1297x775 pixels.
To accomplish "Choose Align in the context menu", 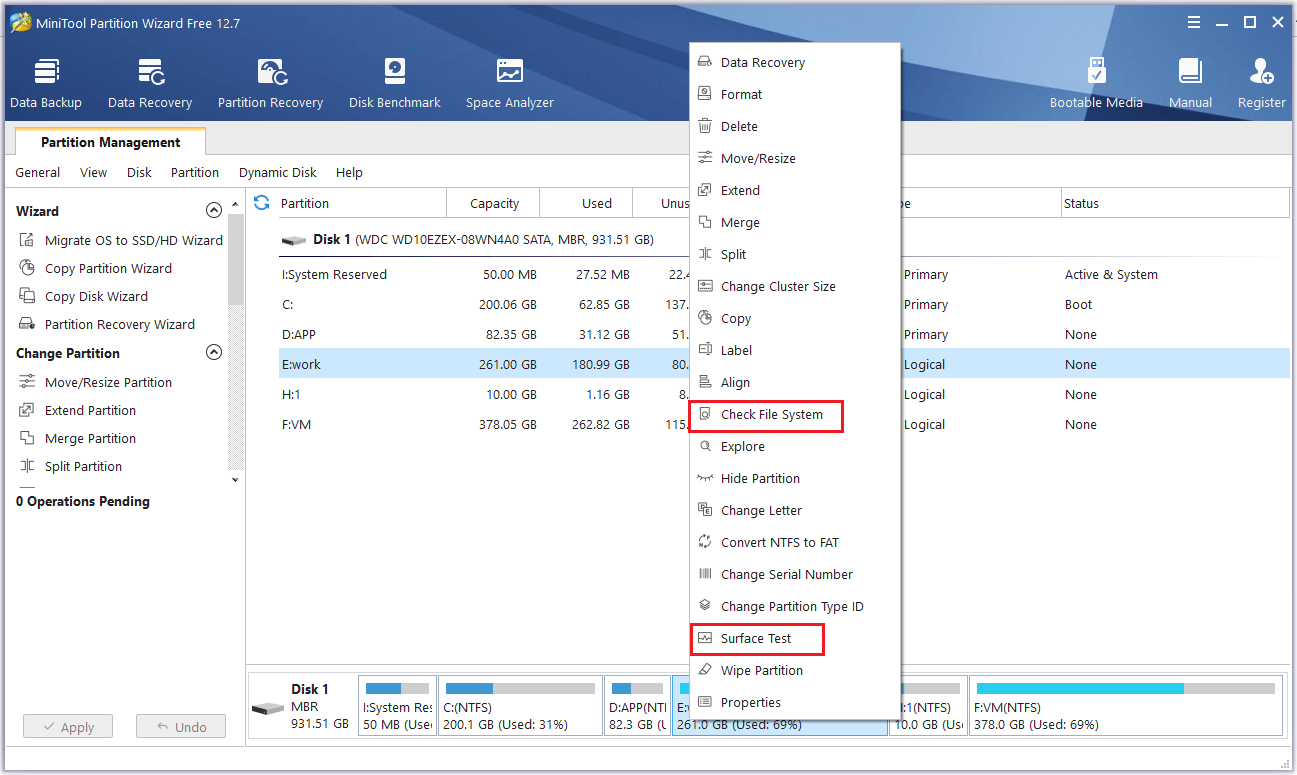I will point(796,382).
